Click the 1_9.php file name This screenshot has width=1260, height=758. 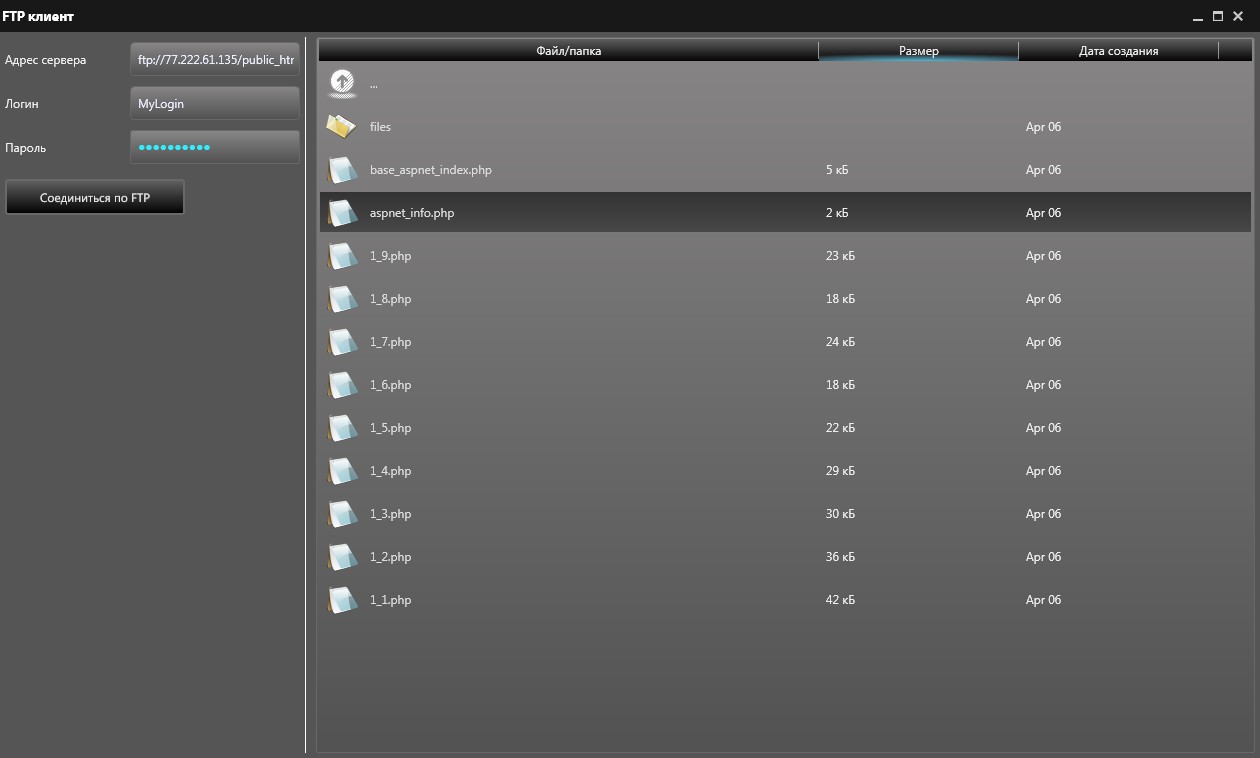click(390, 256)
